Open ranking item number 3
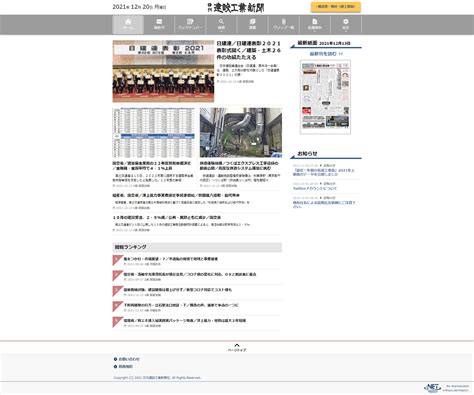The image size is (474, 395). (178, 290)
